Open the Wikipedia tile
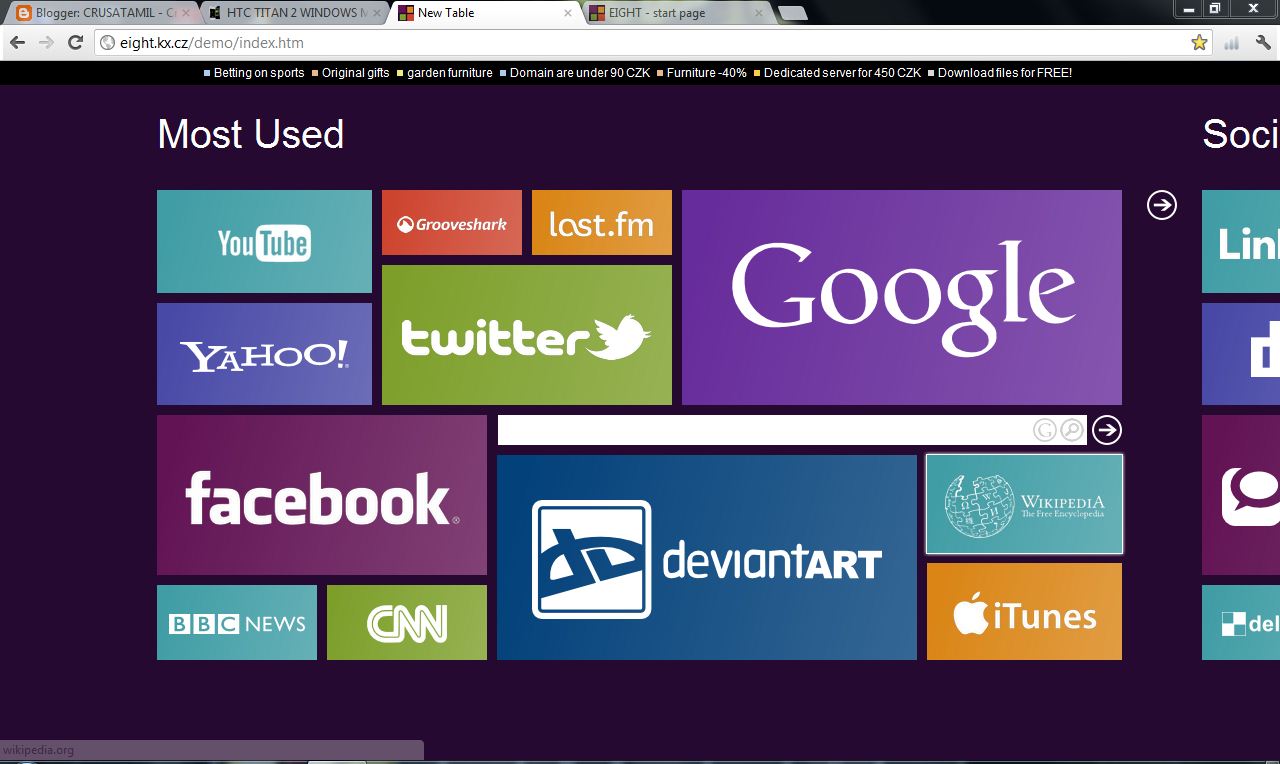Screen dimensions: 1280x764 point(1024,504)
